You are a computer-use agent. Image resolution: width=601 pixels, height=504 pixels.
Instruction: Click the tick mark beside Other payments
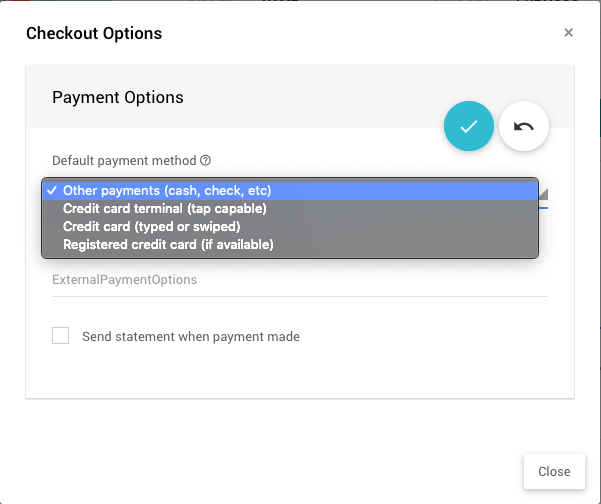coord(51,190)
